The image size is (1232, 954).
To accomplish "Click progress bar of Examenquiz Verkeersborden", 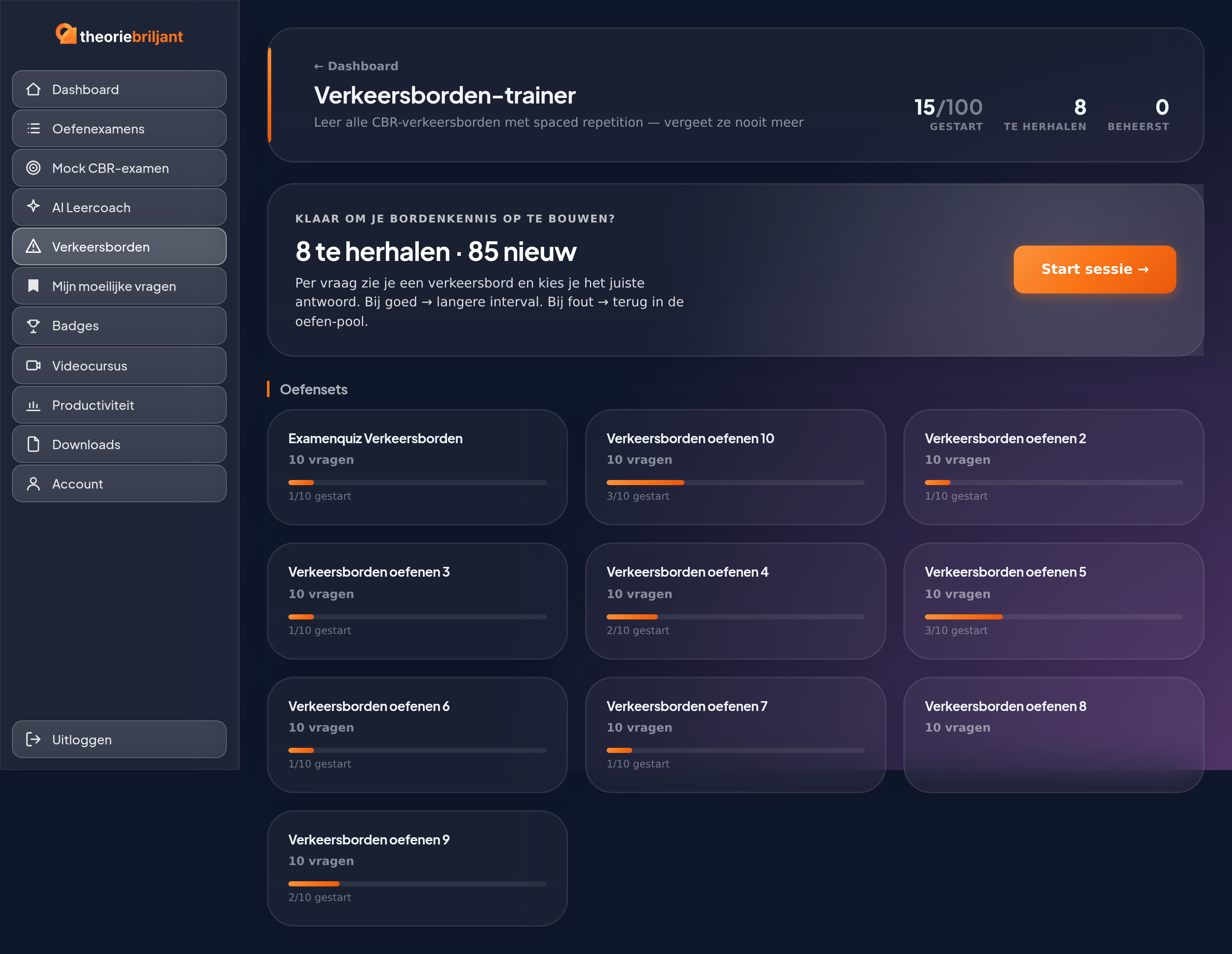I will click(418, 483).
